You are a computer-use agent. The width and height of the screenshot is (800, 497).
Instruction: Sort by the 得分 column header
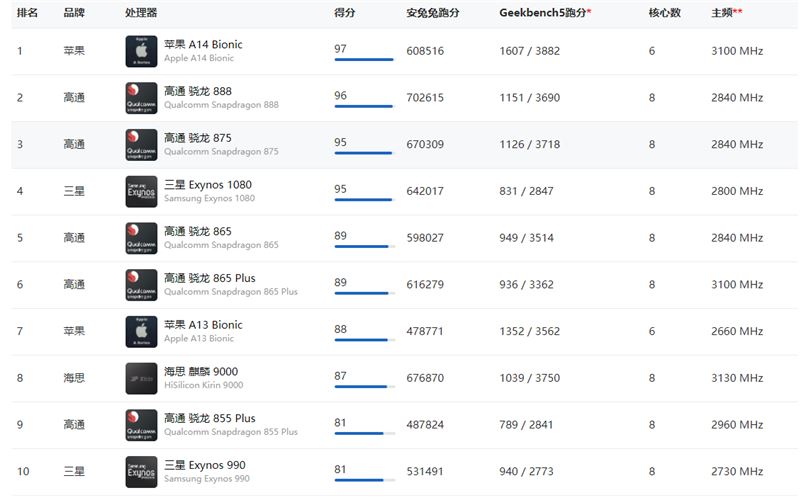pyautogui.click(x=344, y=13)
